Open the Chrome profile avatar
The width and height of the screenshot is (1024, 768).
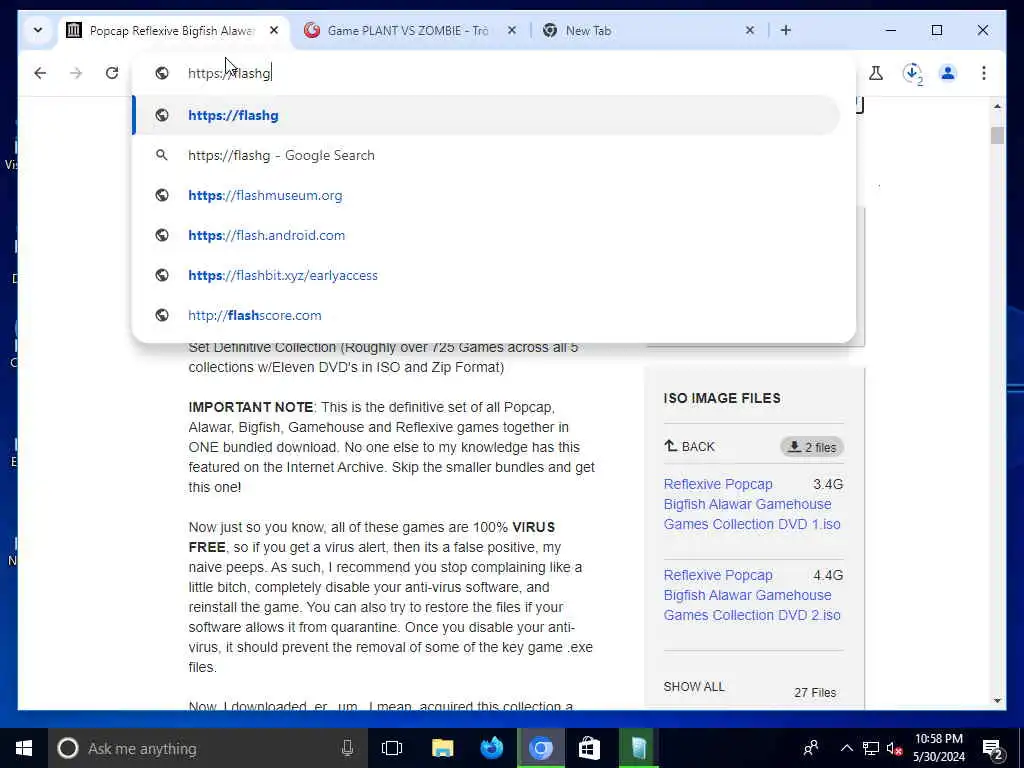[948, 73]
